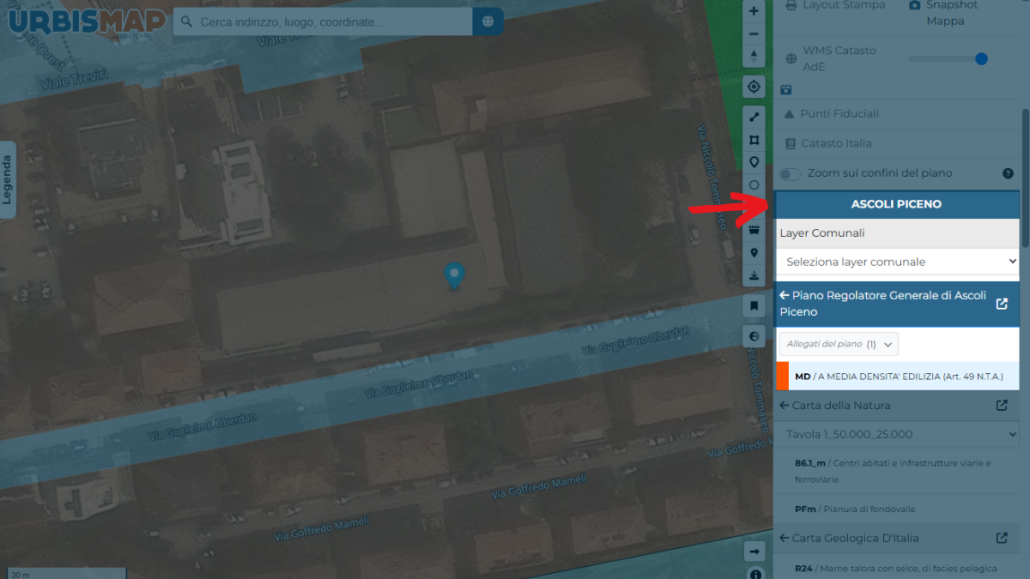Select the R24 / Marne talora con selce row

coord(897,568)
